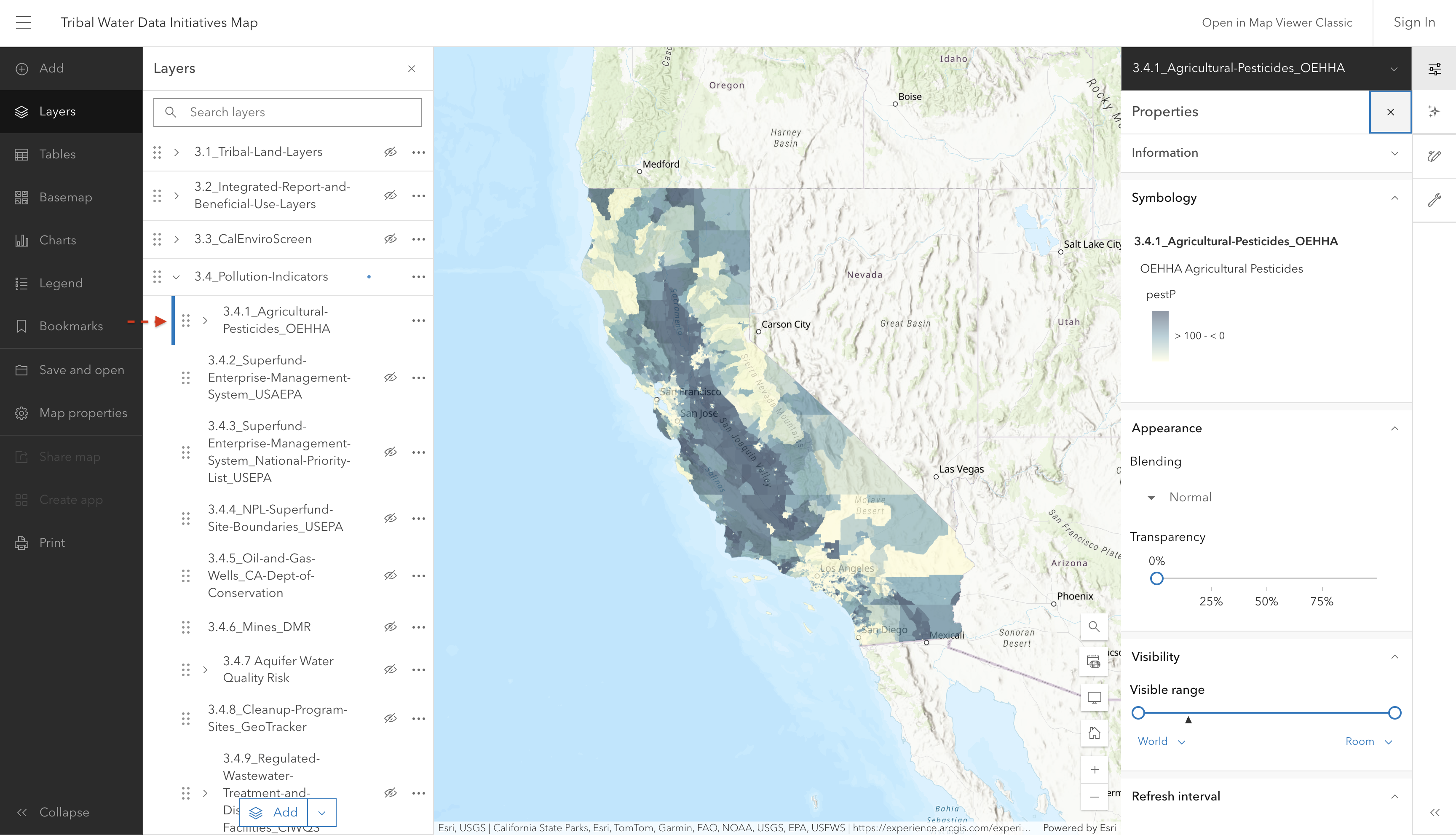
Task: Open the configure tools wrench icon
Action: tap(1434, 200)
